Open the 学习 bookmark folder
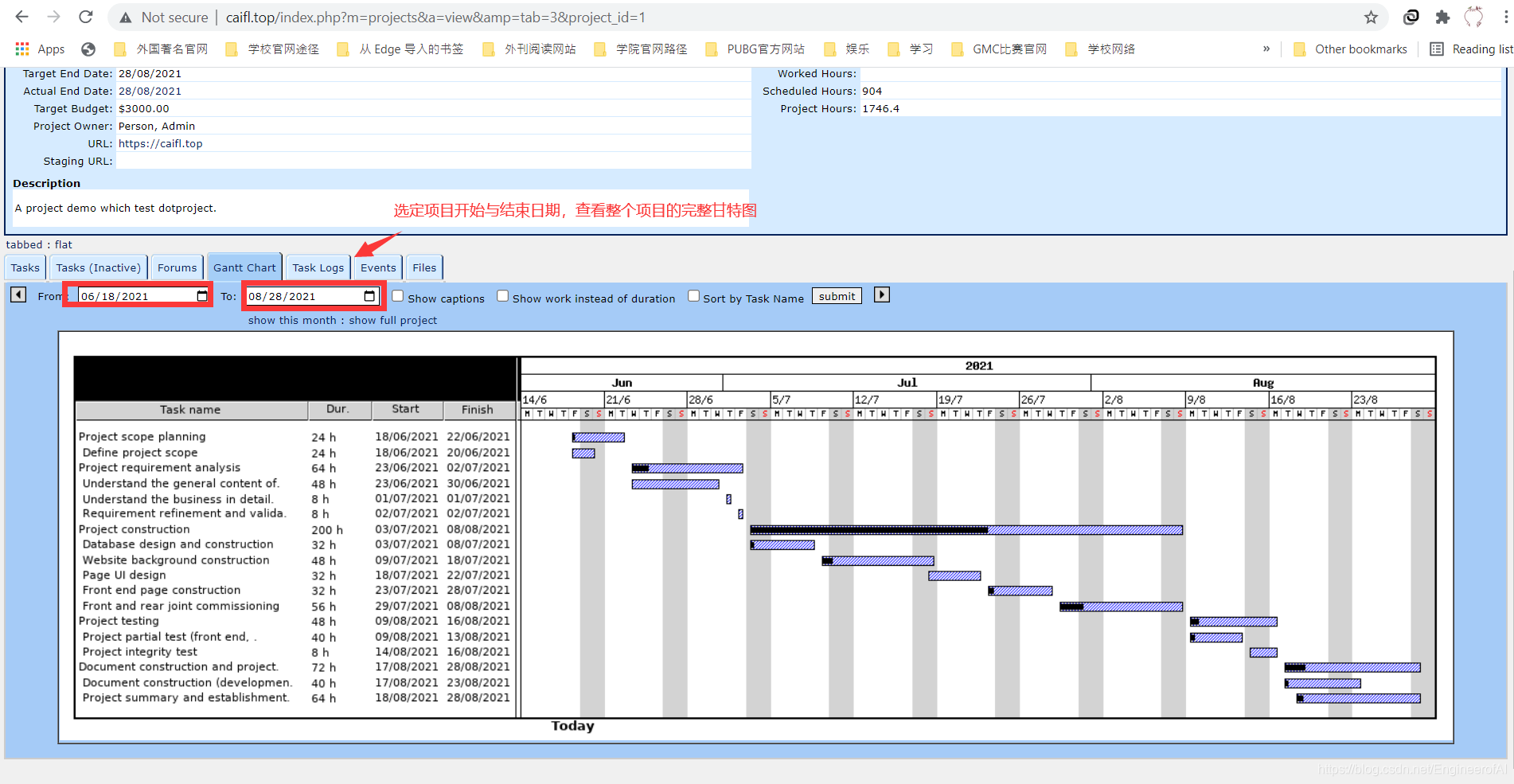 [910, 49]
